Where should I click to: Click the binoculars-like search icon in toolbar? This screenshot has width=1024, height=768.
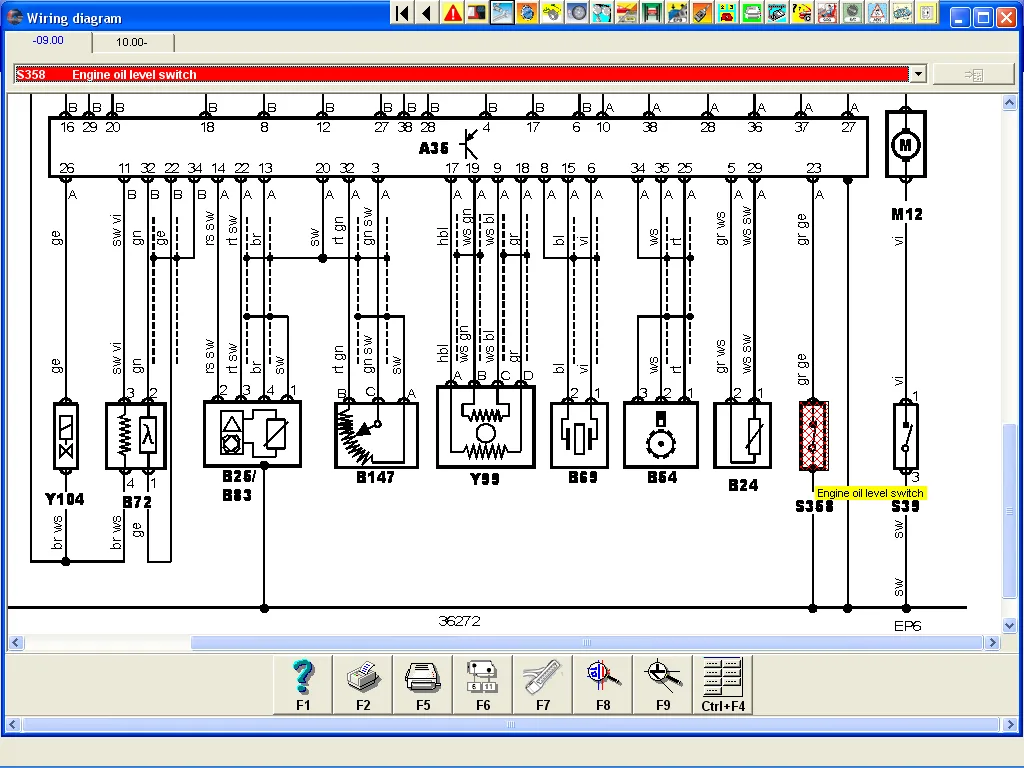(601, 12)
